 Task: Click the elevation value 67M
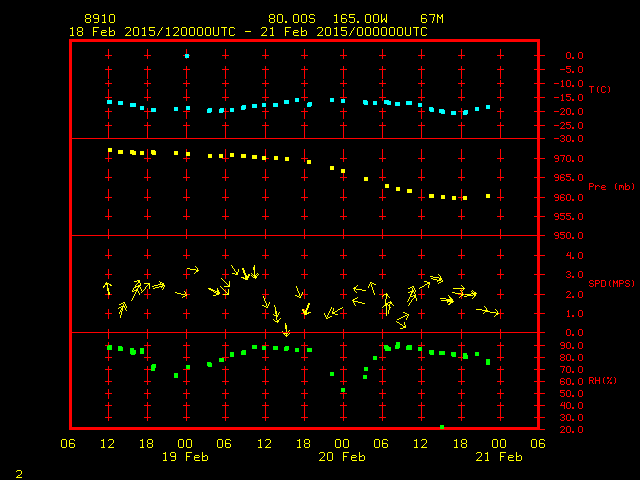pyautogui.click(x=432, y=19)
